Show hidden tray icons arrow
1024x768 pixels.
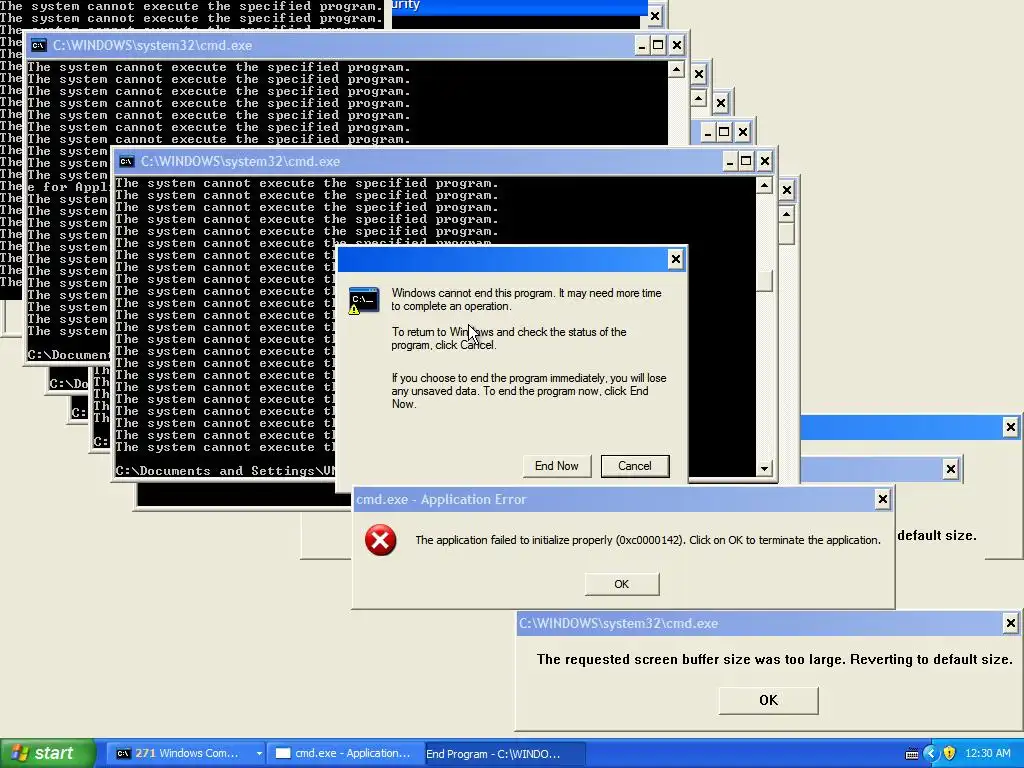930,754
